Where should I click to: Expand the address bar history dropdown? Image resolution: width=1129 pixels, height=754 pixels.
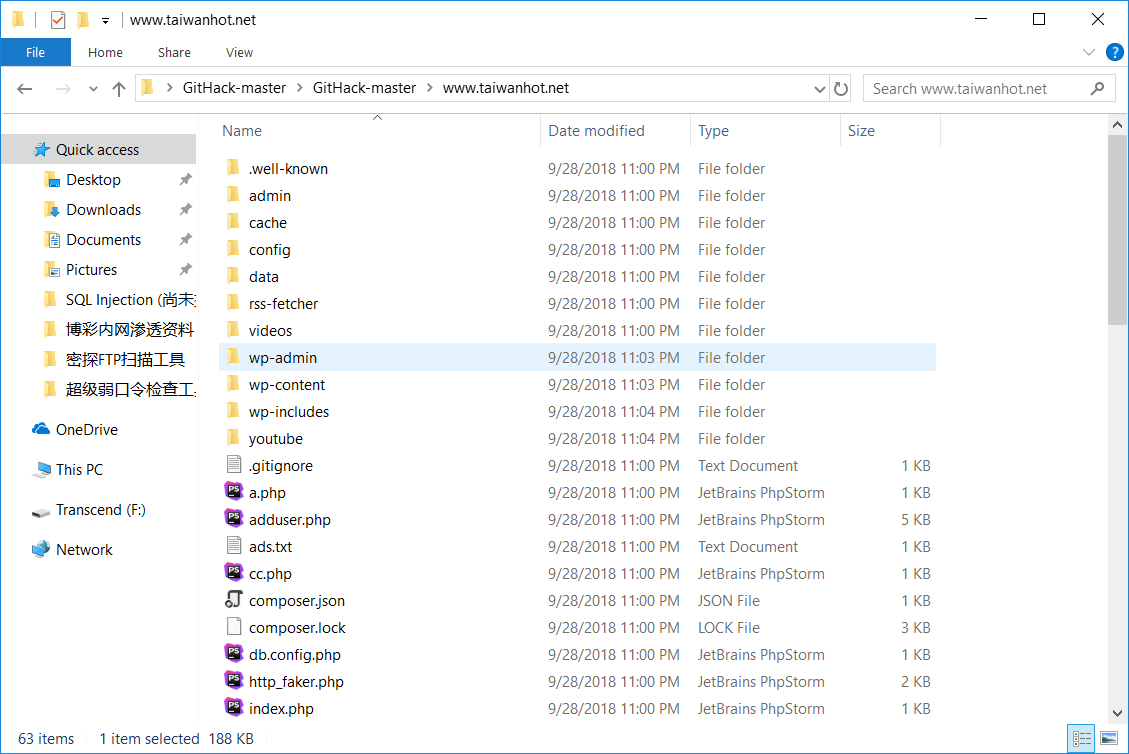coord(819,89)
